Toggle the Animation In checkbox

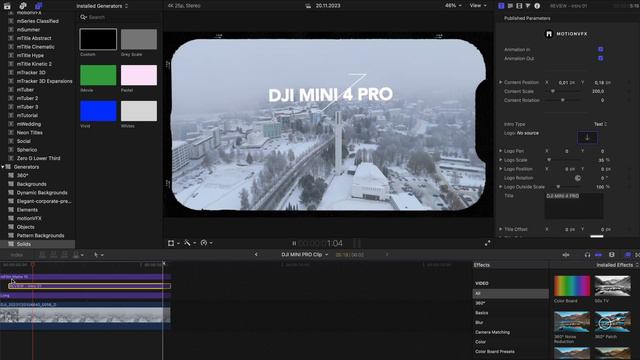[x=600, y=49]
